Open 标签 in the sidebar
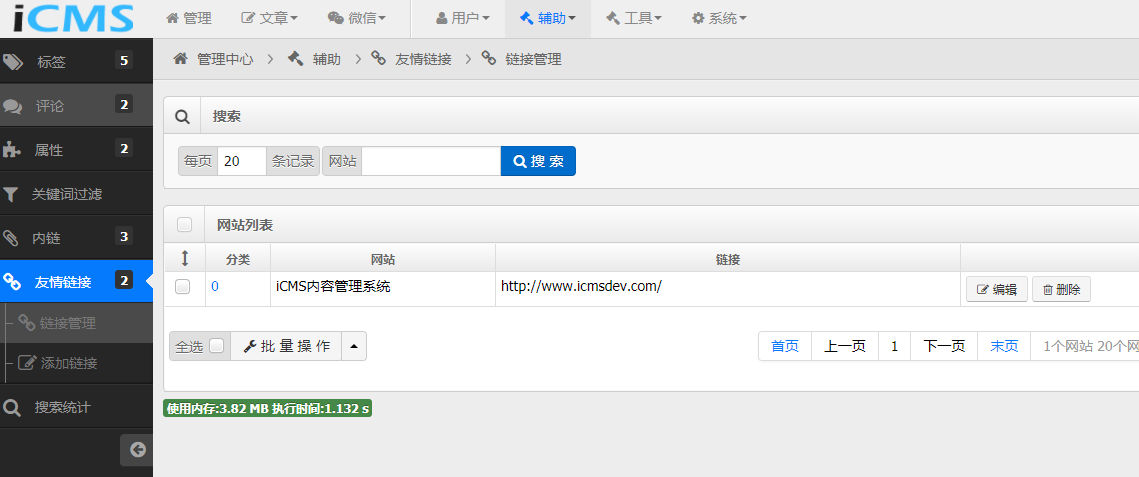 coord(76,62)
